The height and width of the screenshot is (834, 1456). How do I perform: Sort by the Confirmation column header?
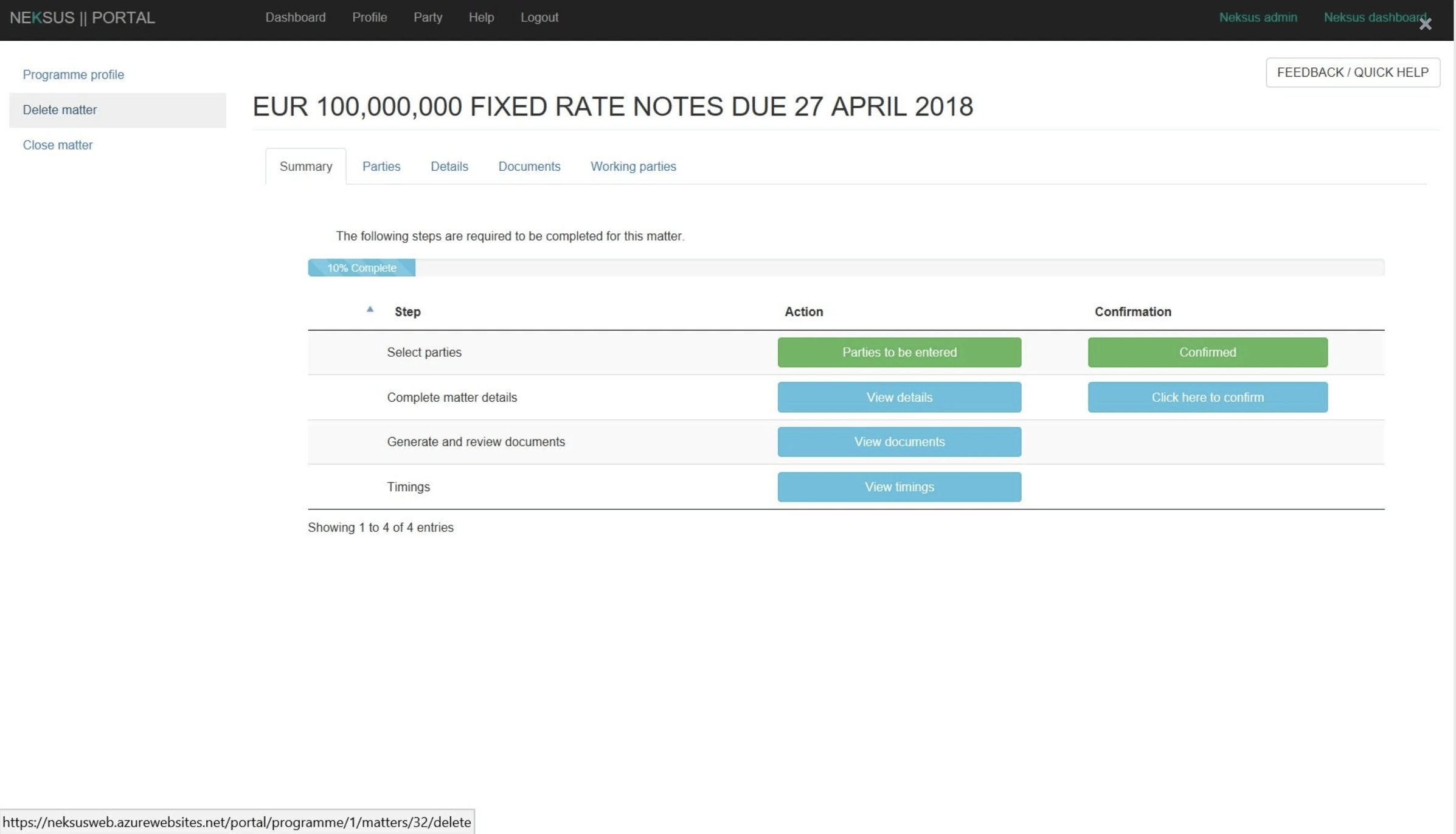pyautogui.click(x=1132, y=312)
